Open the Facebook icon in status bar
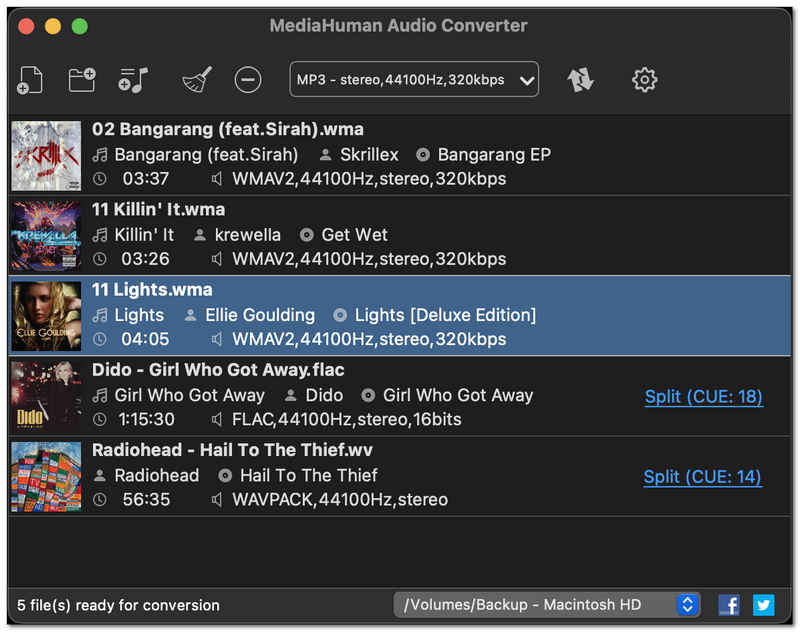The width and height of the screenshot is (800, 632). 729,605
